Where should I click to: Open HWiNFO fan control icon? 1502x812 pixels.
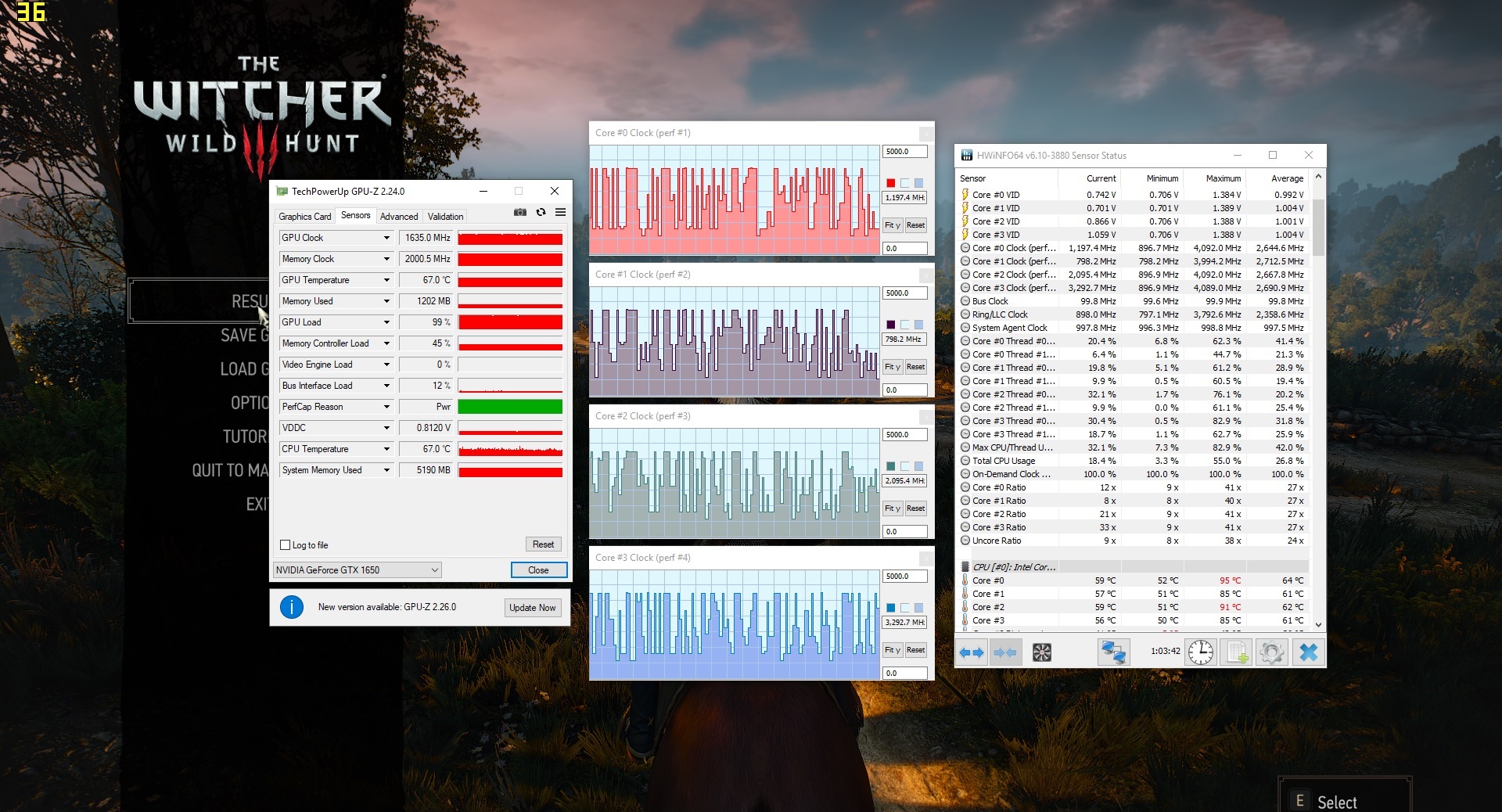click(x=1041, y=652)
